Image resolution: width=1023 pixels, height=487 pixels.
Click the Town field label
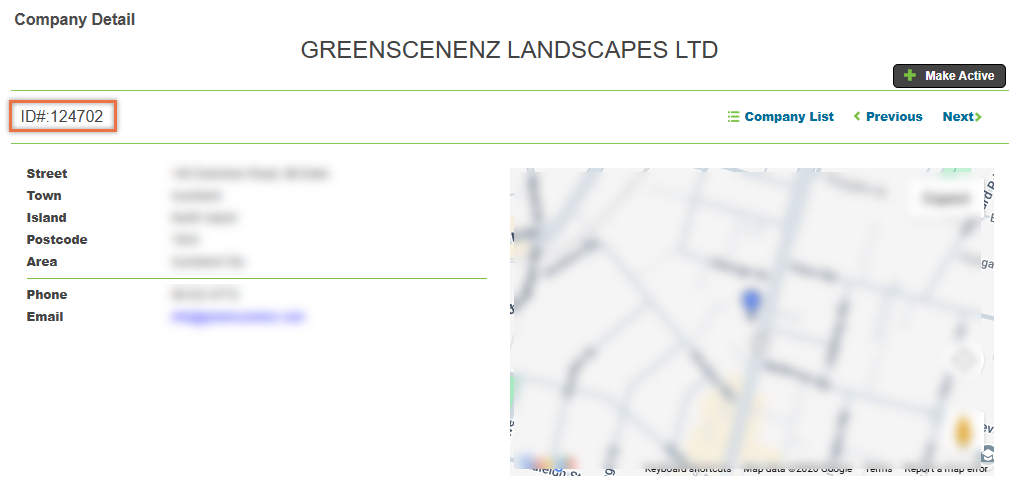44,196
